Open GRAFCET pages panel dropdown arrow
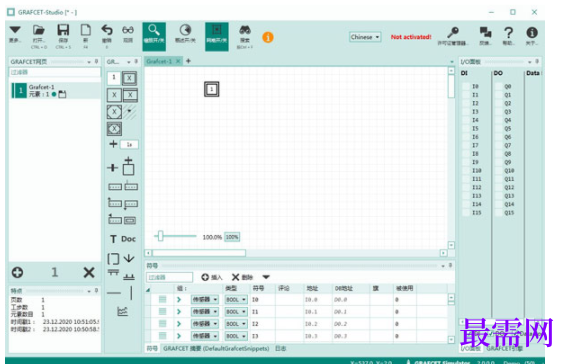 (x=89, y=62)
